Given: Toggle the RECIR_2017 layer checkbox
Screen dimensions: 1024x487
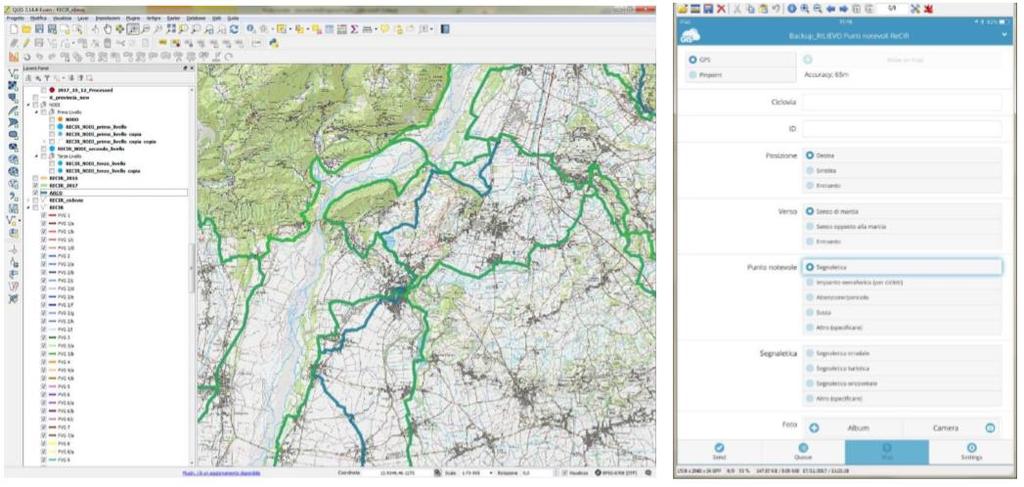Looking at the screenshot, I should point(35,185).
